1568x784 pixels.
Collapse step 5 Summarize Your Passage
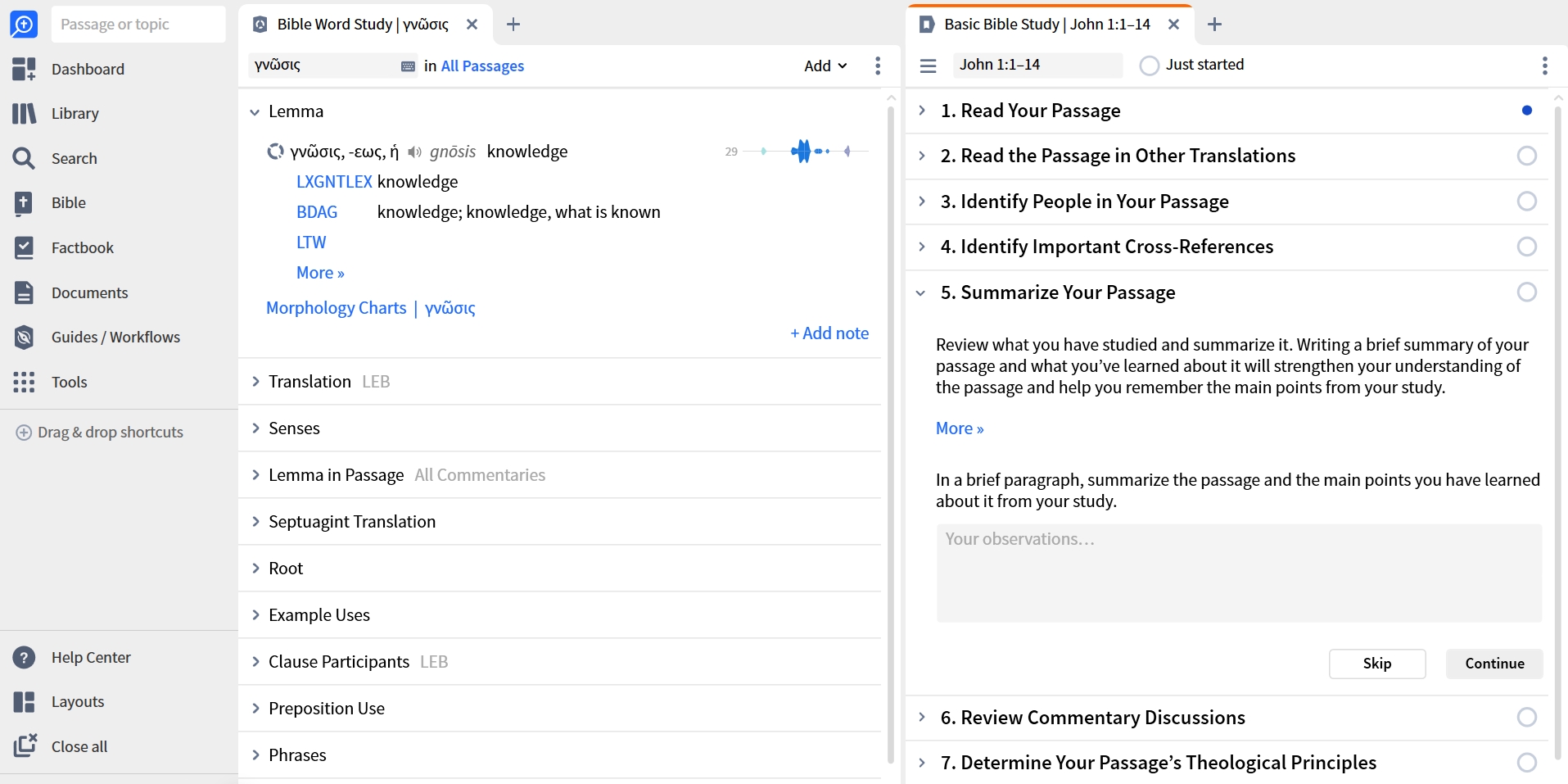[920, 292]
